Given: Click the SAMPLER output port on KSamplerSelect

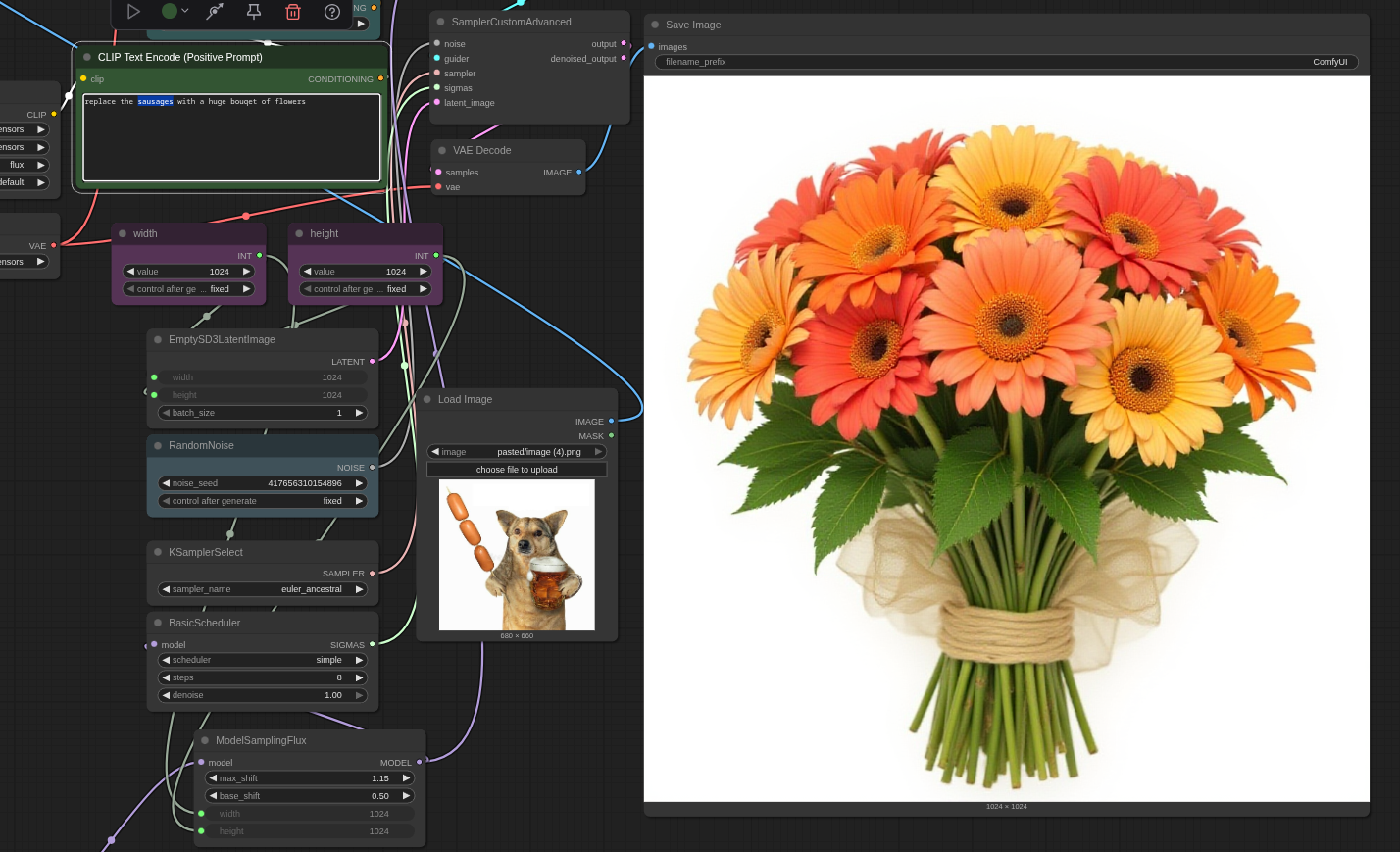Looking at the screenshot, I should [372, 574].
